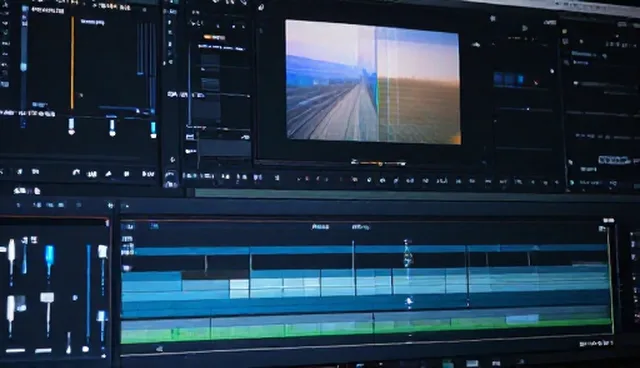Click the orange-filled scrubber under the preview monitor
640x368 pixels.
[378, 163]
